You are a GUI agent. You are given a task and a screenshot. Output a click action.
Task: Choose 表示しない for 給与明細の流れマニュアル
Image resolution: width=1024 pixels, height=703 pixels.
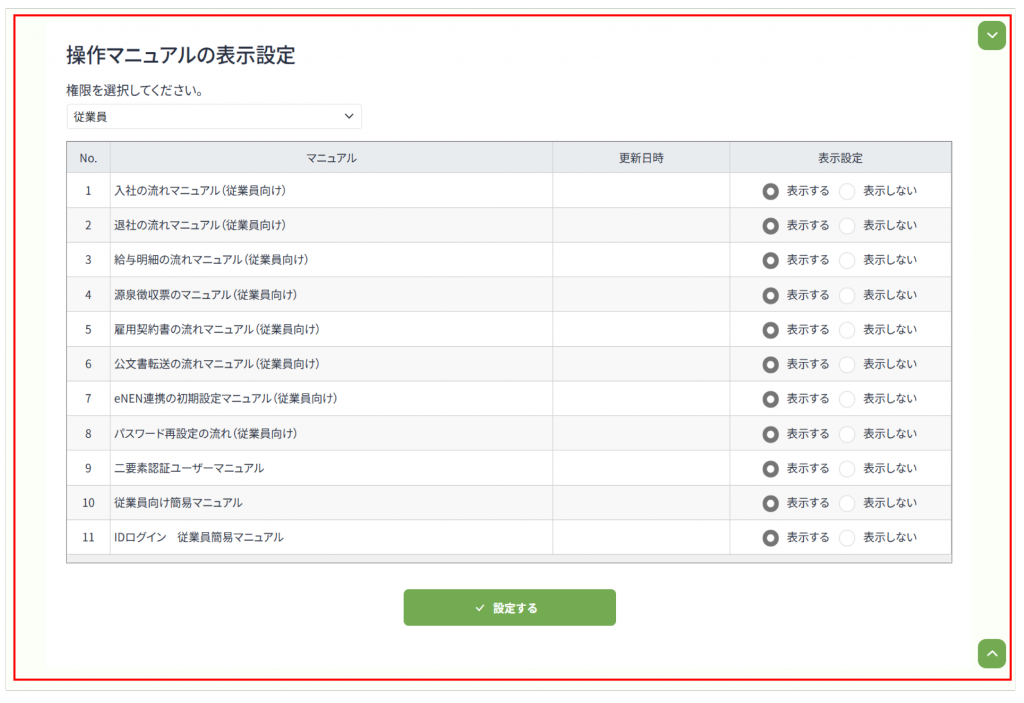848,260
